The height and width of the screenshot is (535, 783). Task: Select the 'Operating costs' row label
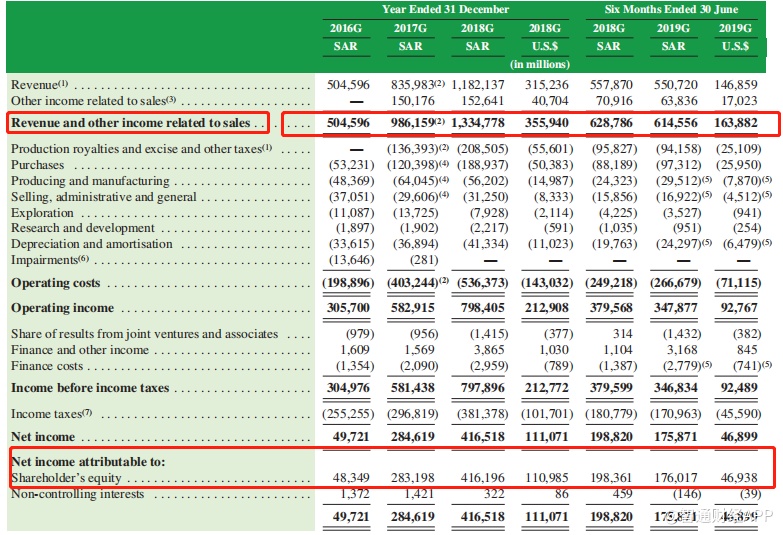click(x=55, y=283)
